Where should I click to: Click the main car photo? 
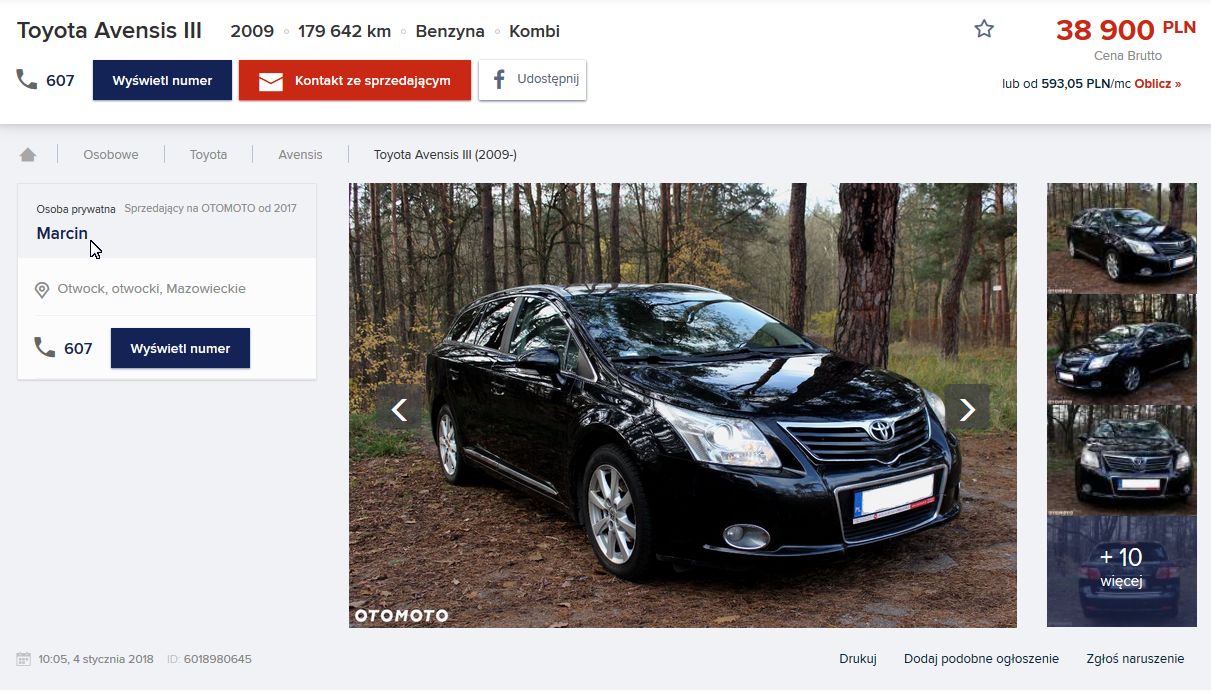[x=682, y=405]
